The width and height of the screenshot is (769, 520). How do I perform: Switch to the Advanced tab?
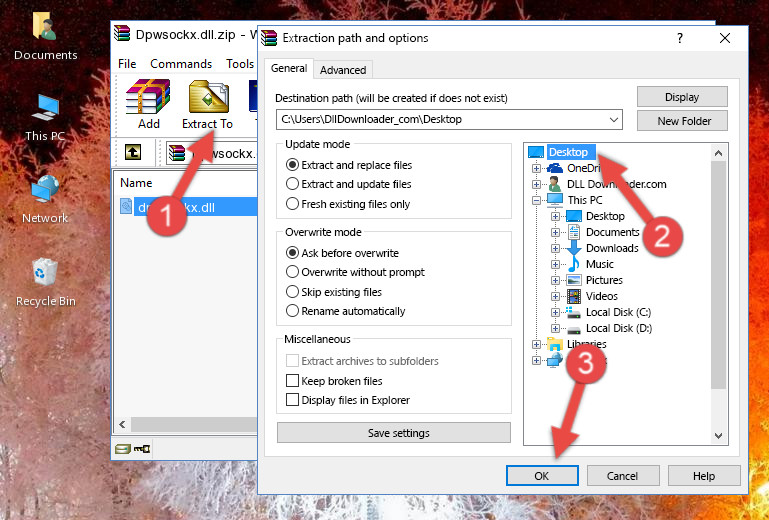tap(342, 70)
